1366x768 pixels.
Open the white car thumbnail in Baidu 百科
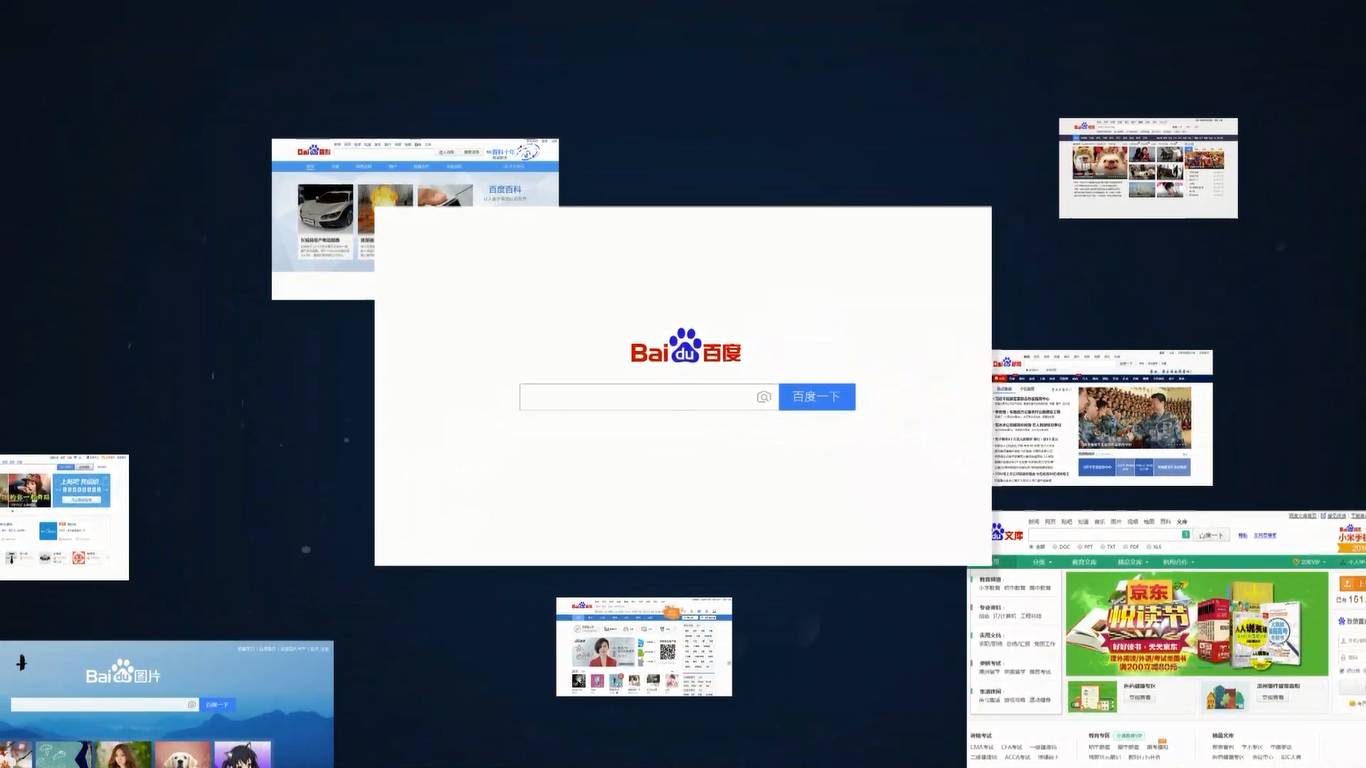[326, 208]
